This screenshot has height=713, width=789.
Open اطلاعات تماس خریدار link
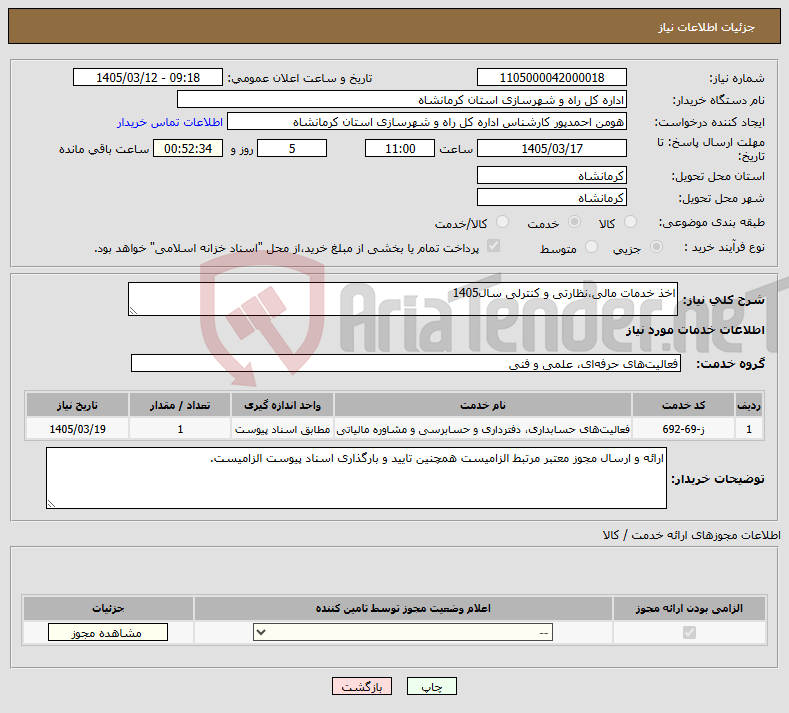[170, 122]
